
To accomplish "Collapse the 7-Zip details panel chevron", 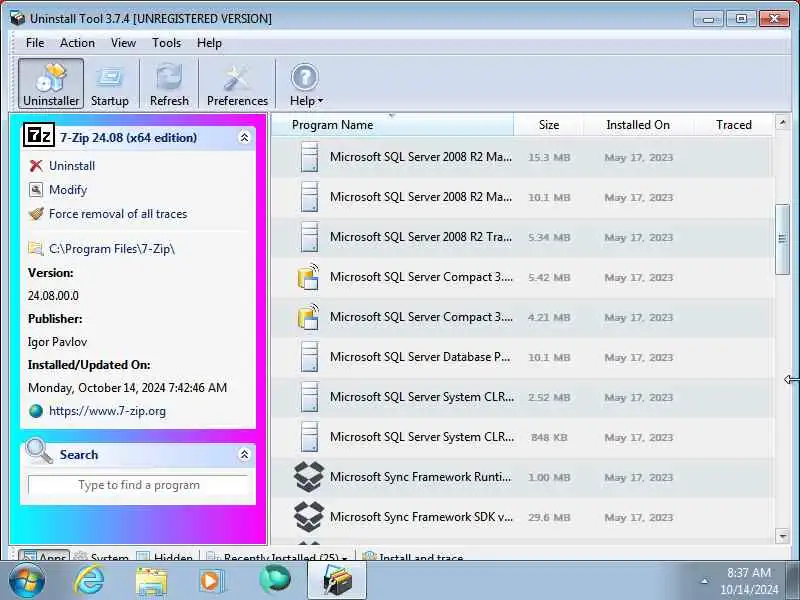I will click(244, 137).
